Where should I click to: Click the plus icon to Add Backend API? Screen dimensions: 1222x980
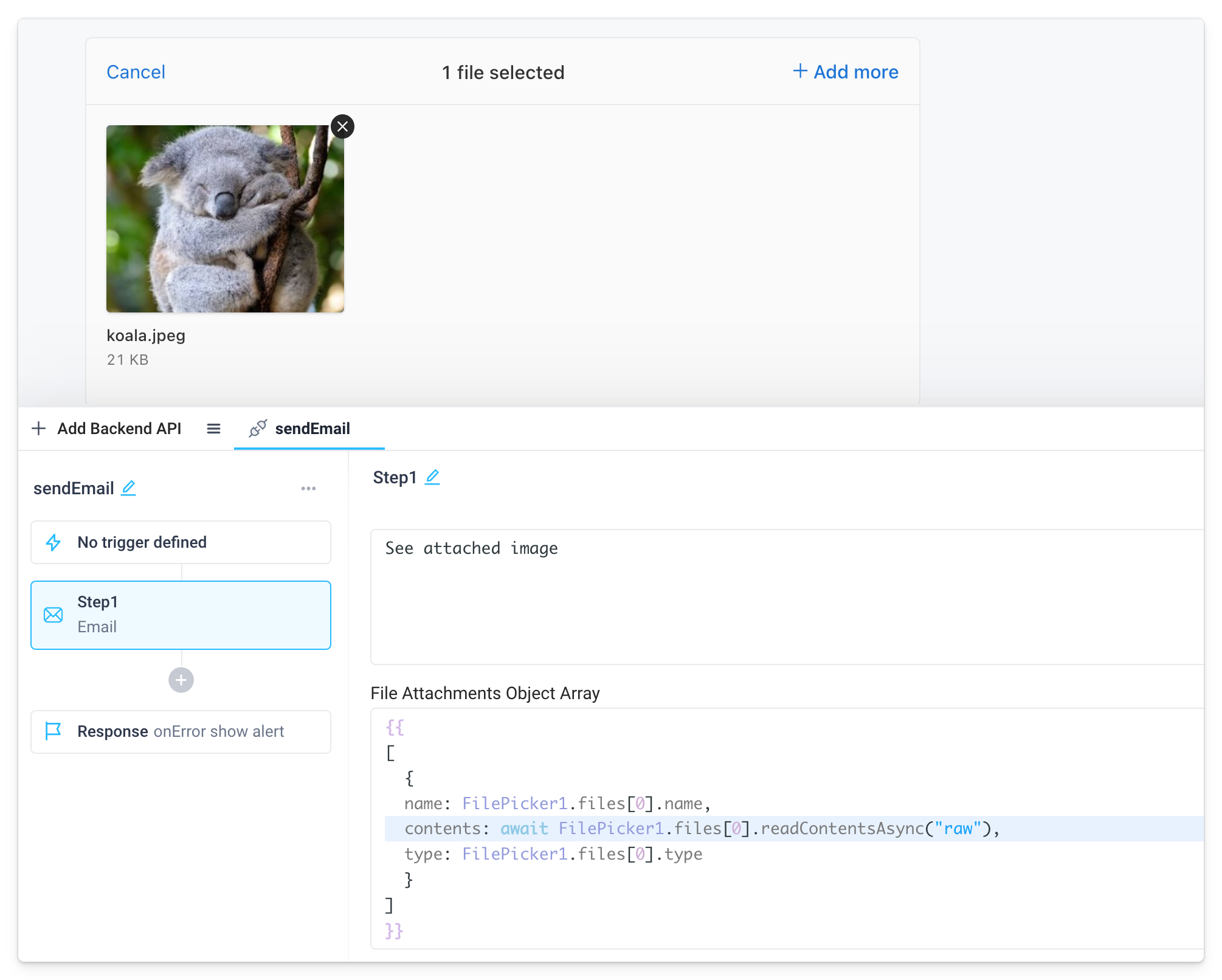[39, 429]
